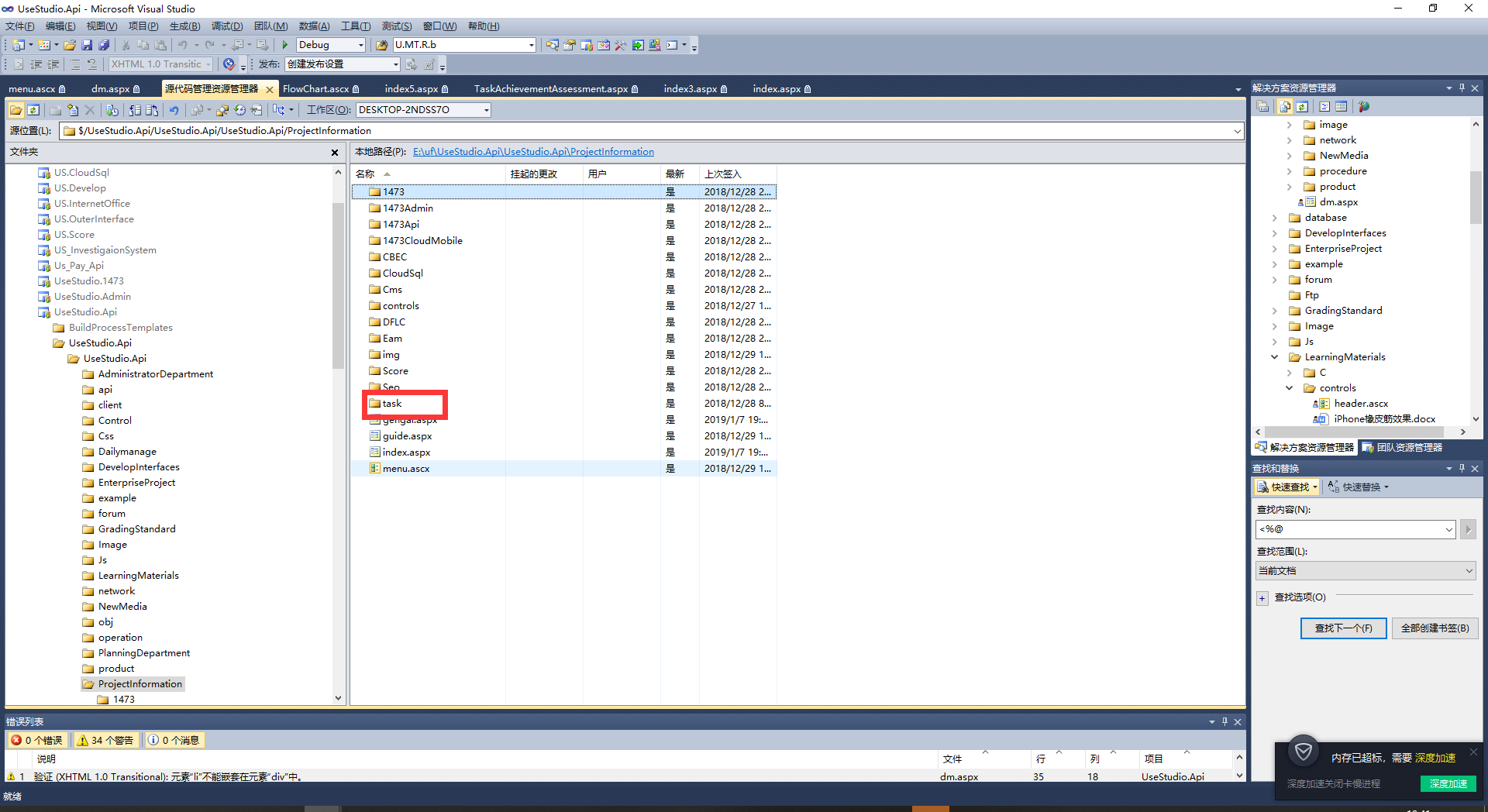The height and width of the screenshot is (812, 1488).
Task: Click the View History clock icon
Action: pyautogui.click(x=239, y=110)
